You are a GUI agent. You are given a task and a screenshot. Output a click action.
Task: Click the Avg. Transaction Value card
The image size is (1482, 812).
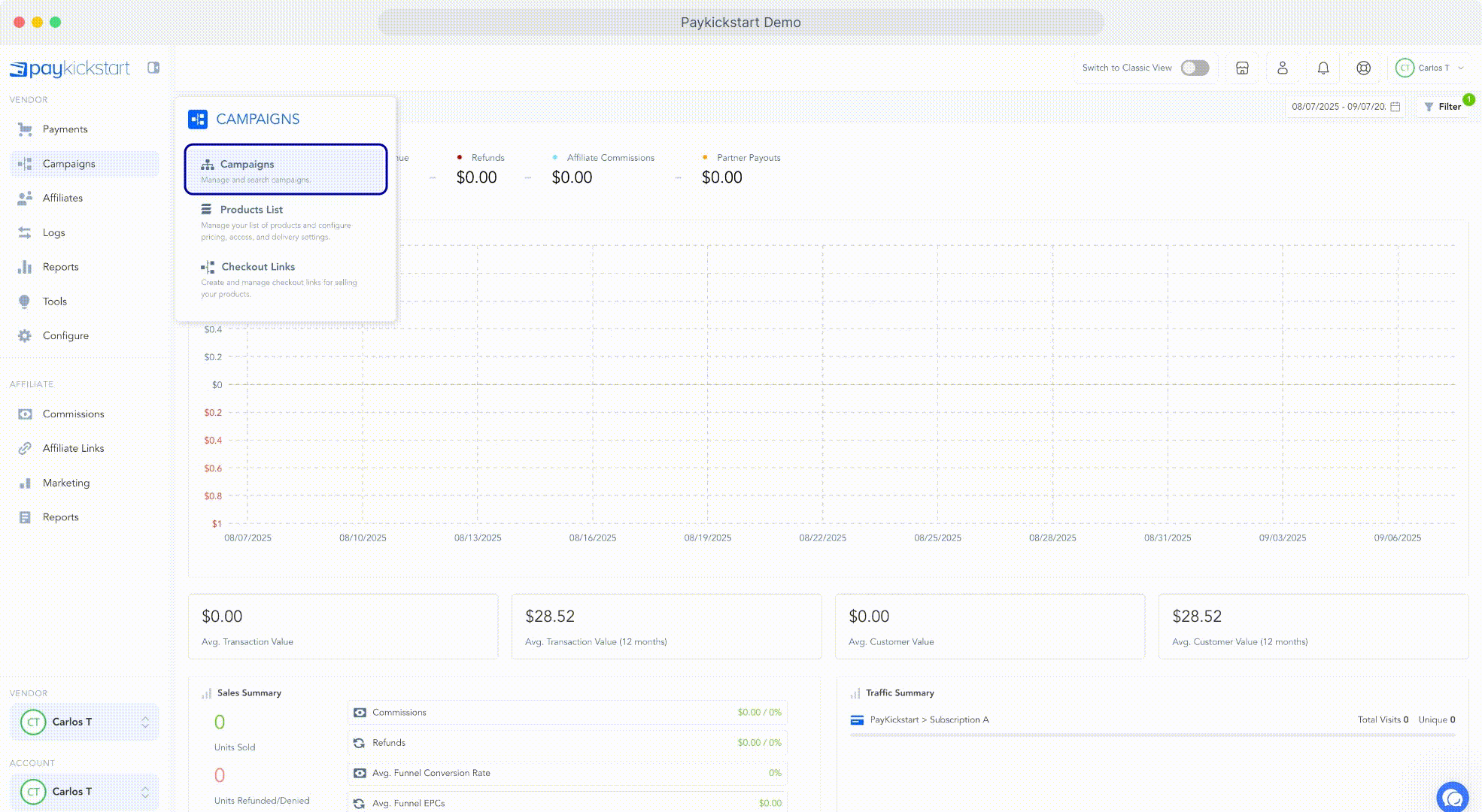point(343,627)
